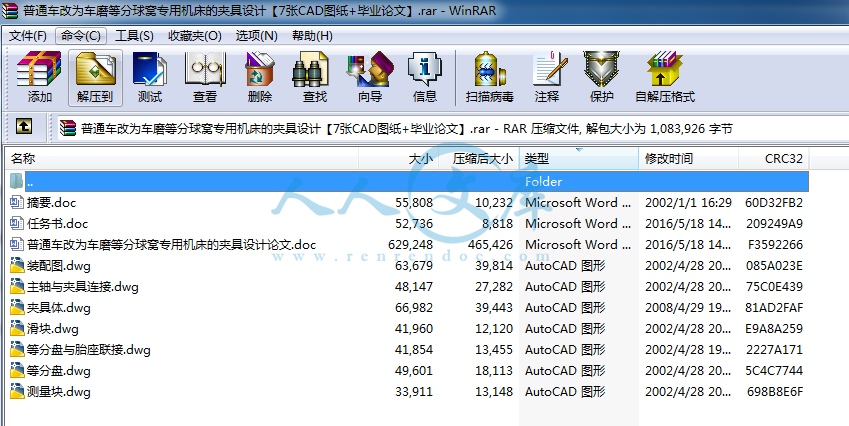
Task: Open the 工具(S) menu
Action: [134, 36]
